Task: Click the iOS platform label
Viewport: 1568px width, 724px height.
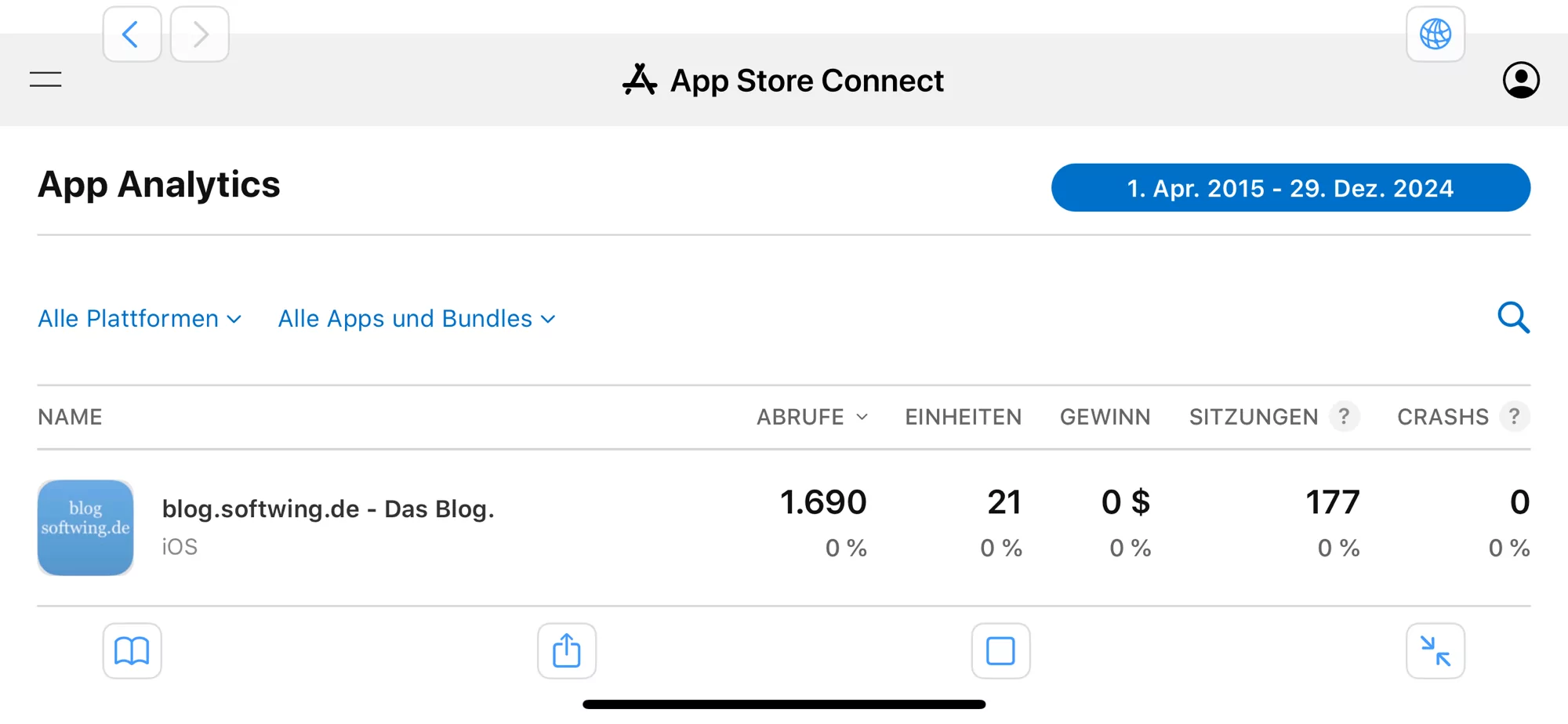Action: 180,547
